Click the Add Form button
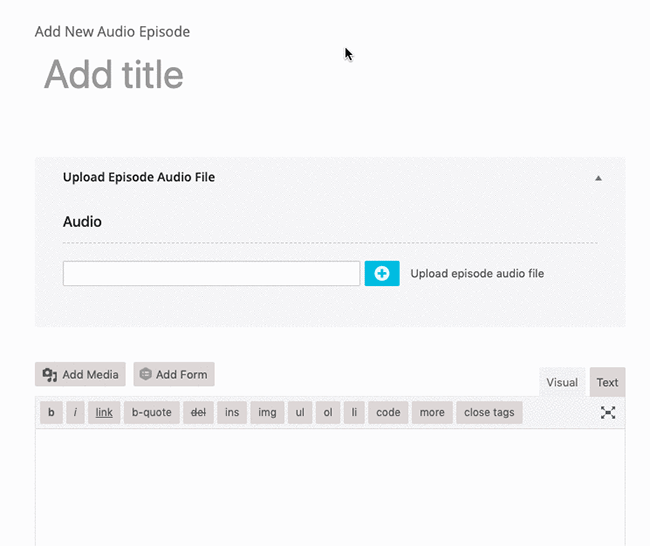 pos(174,374)
